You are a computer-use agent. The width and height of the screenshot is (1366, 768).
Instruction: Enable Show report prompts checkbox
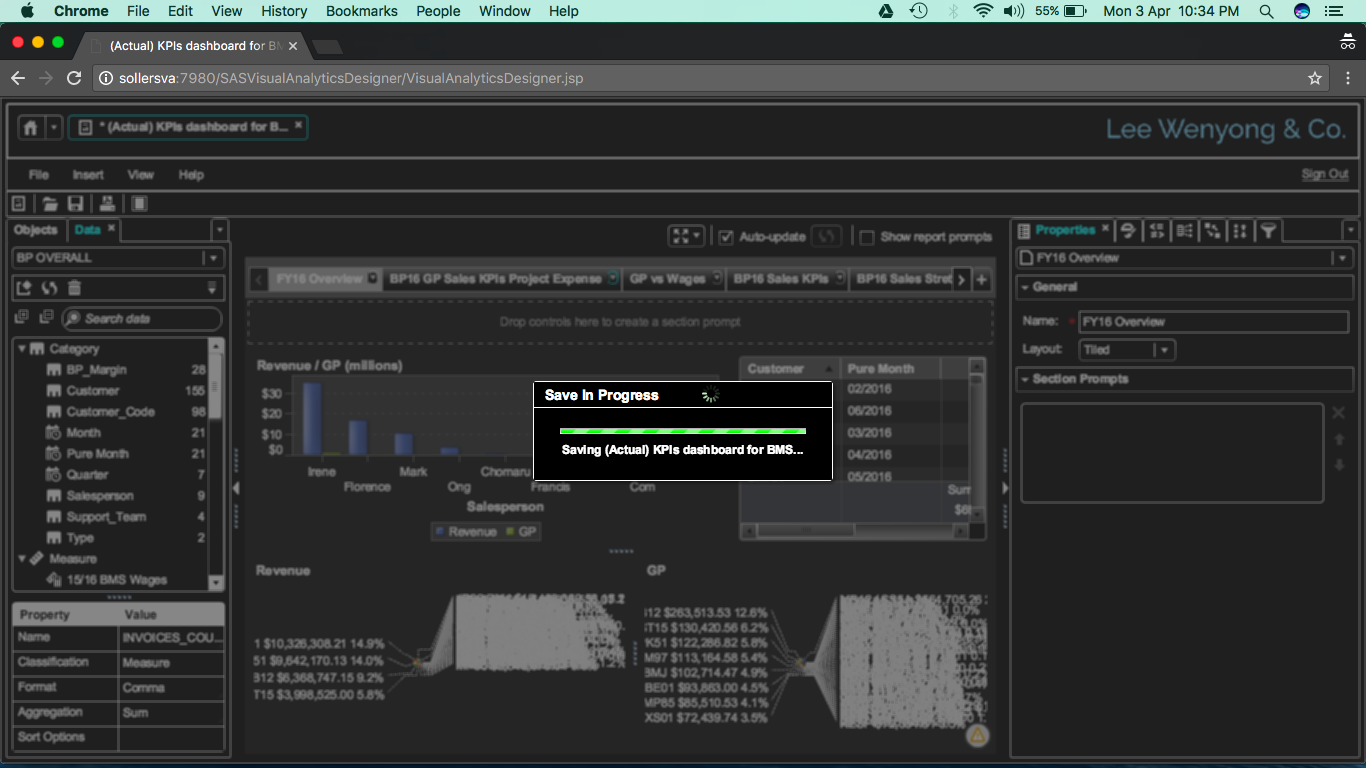coord(867,237)
